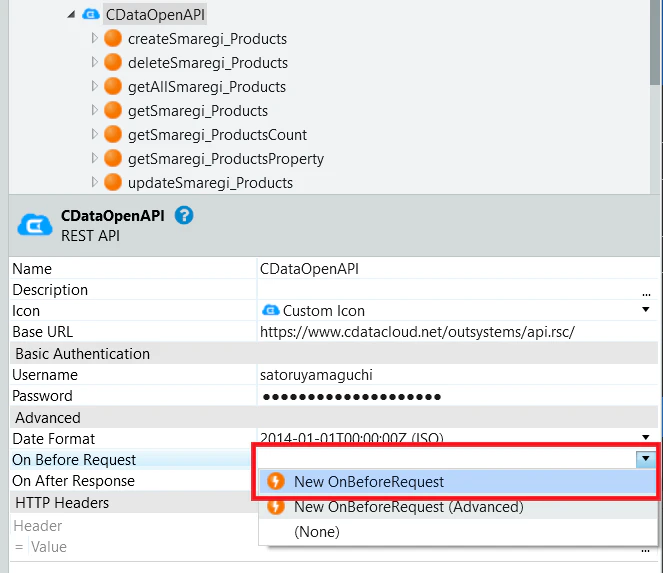663x573 pixels.
Task: Open the Description ellipsis editor button
Action: coord(646,293)
